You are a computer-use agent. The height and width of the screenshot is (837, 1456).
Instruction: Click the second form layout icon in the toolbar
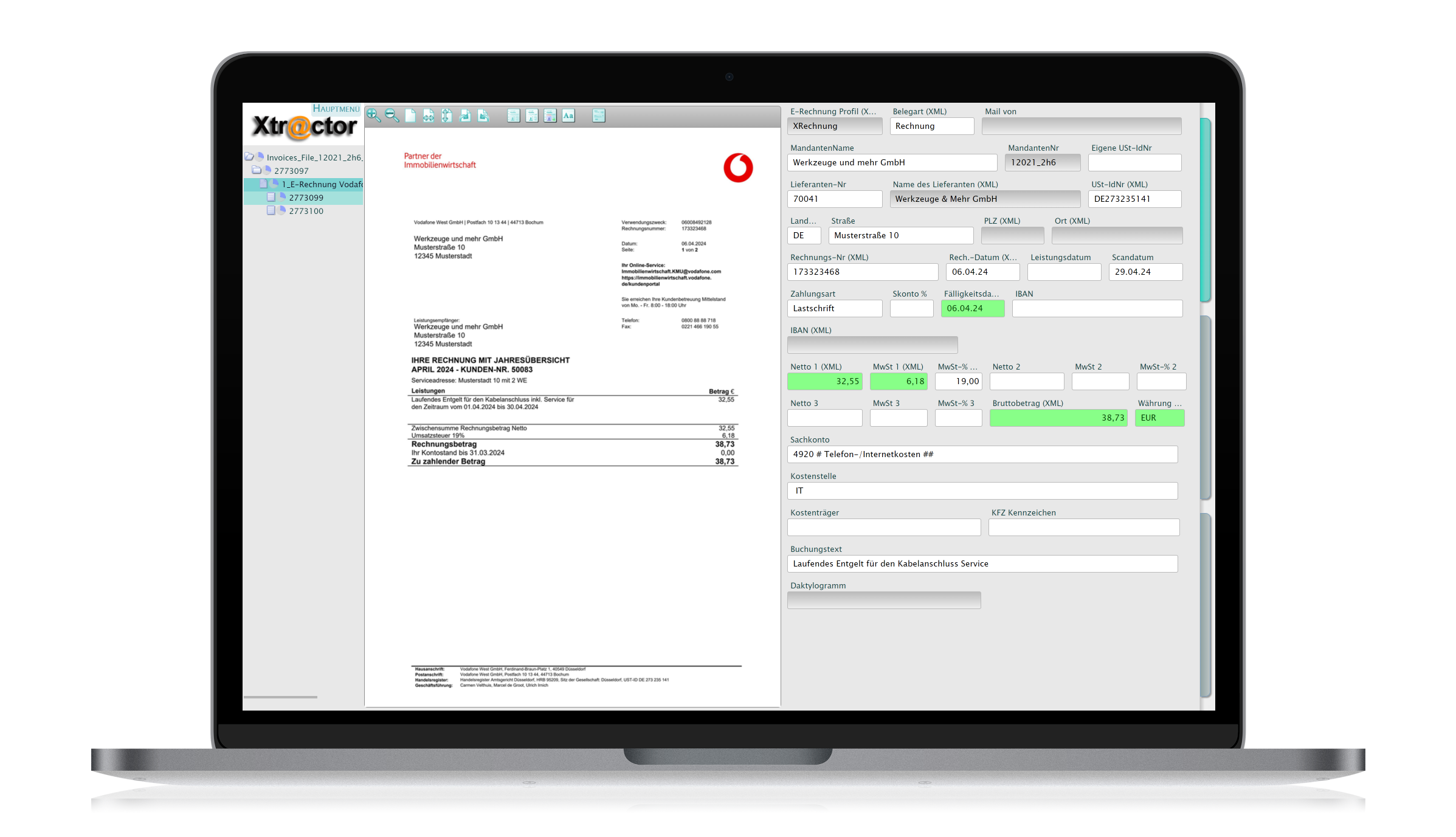click(x=532, y=115)
